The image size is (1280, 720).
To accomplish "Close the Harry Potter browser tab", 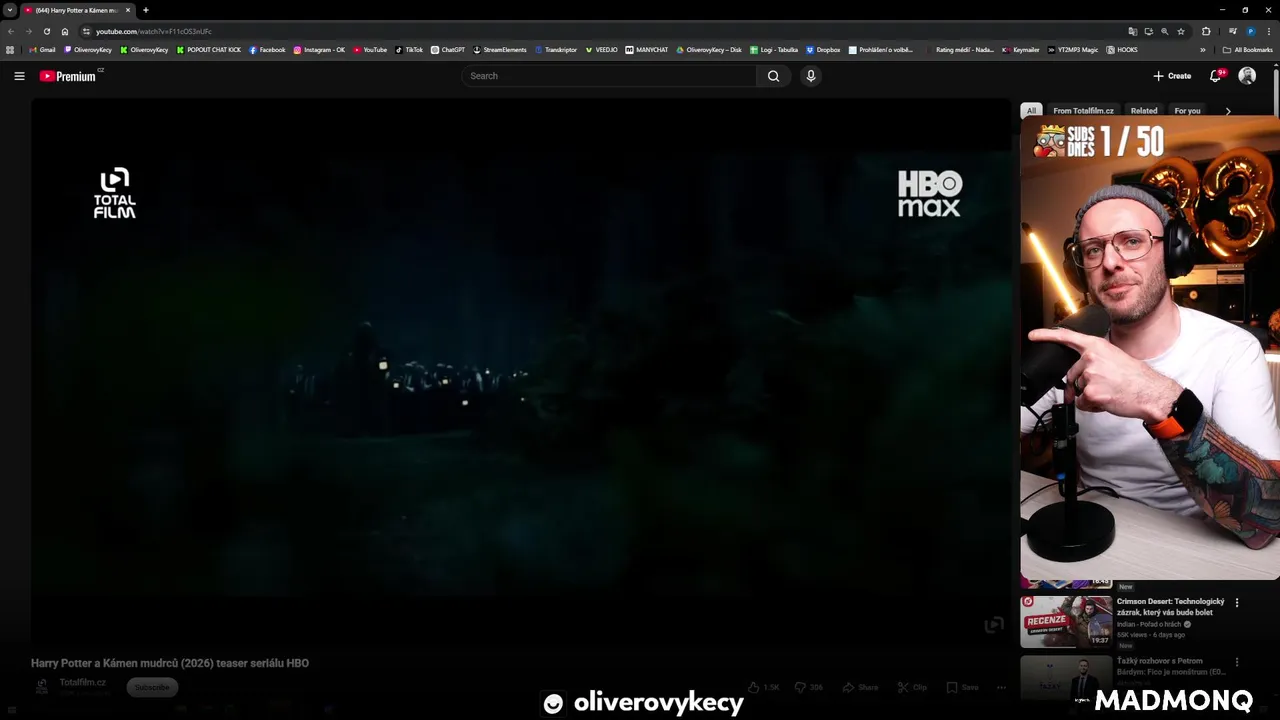I will click(128, 10).
